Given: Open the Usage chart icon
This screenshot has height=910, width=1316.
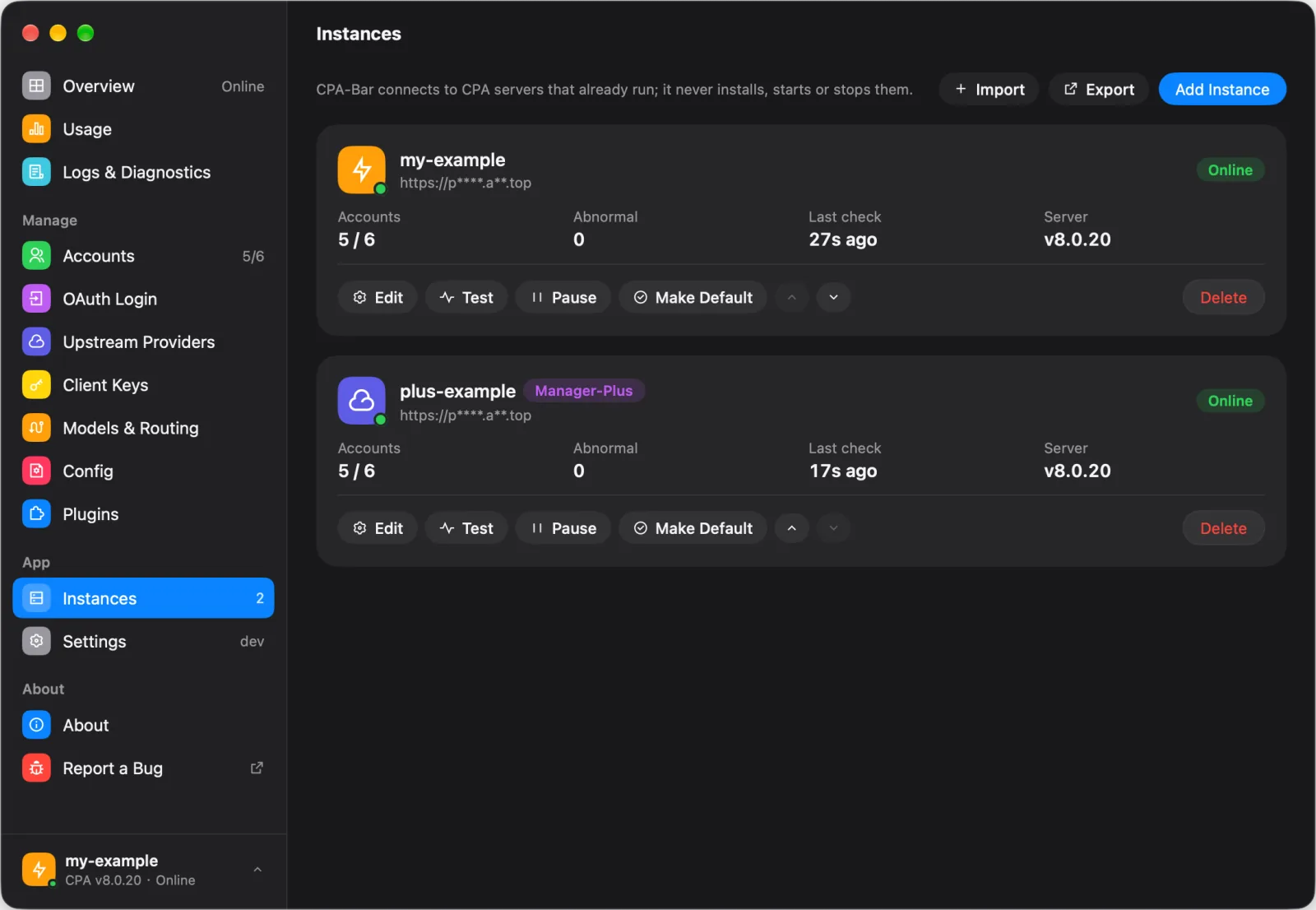Looking at the screenshot, I should (36, 129).
